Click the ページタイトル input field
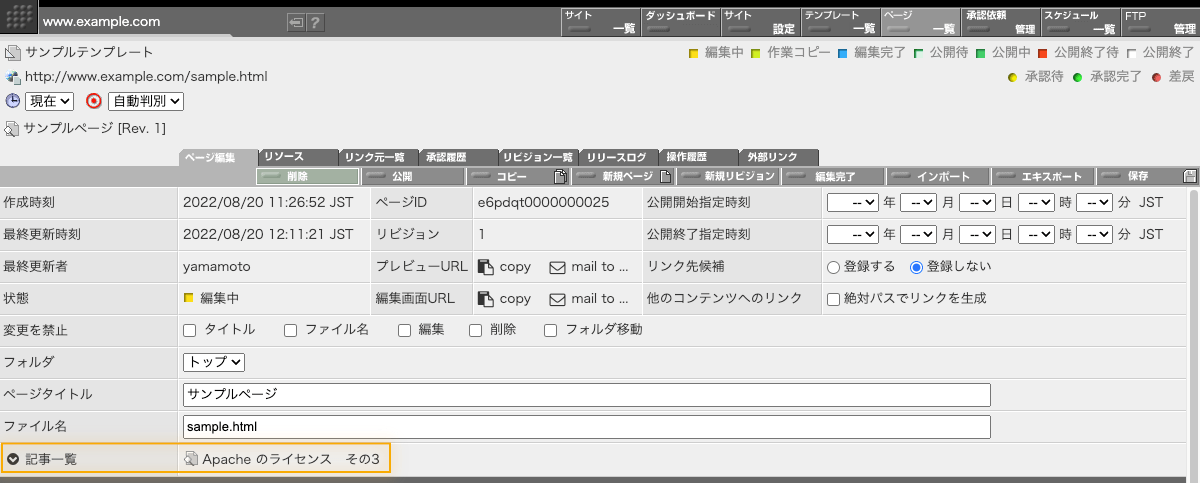This screenshot has width=1200, height=483. [x=586, y=394]
